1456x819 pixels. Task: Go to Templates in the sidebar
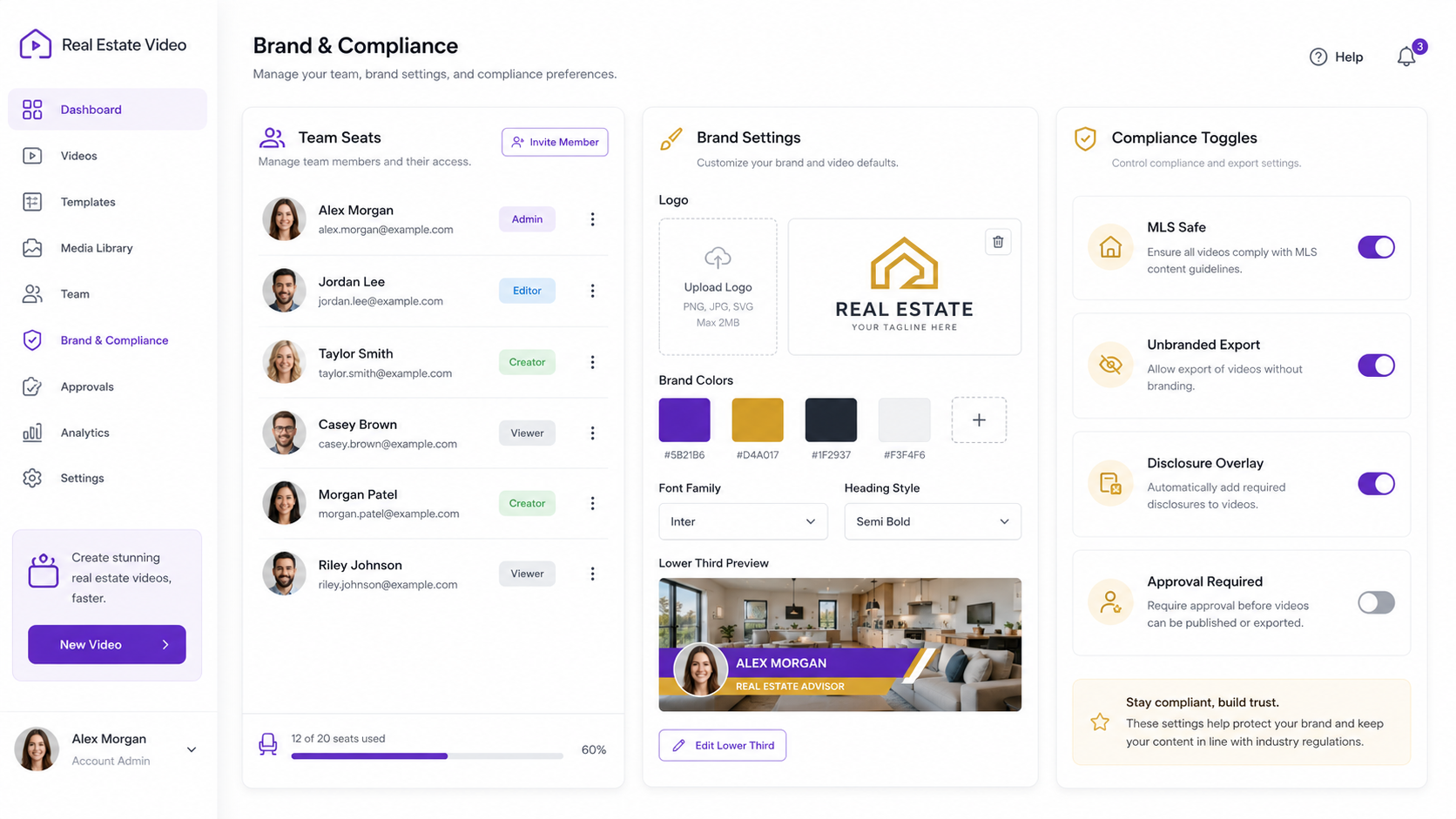point(107,202)
